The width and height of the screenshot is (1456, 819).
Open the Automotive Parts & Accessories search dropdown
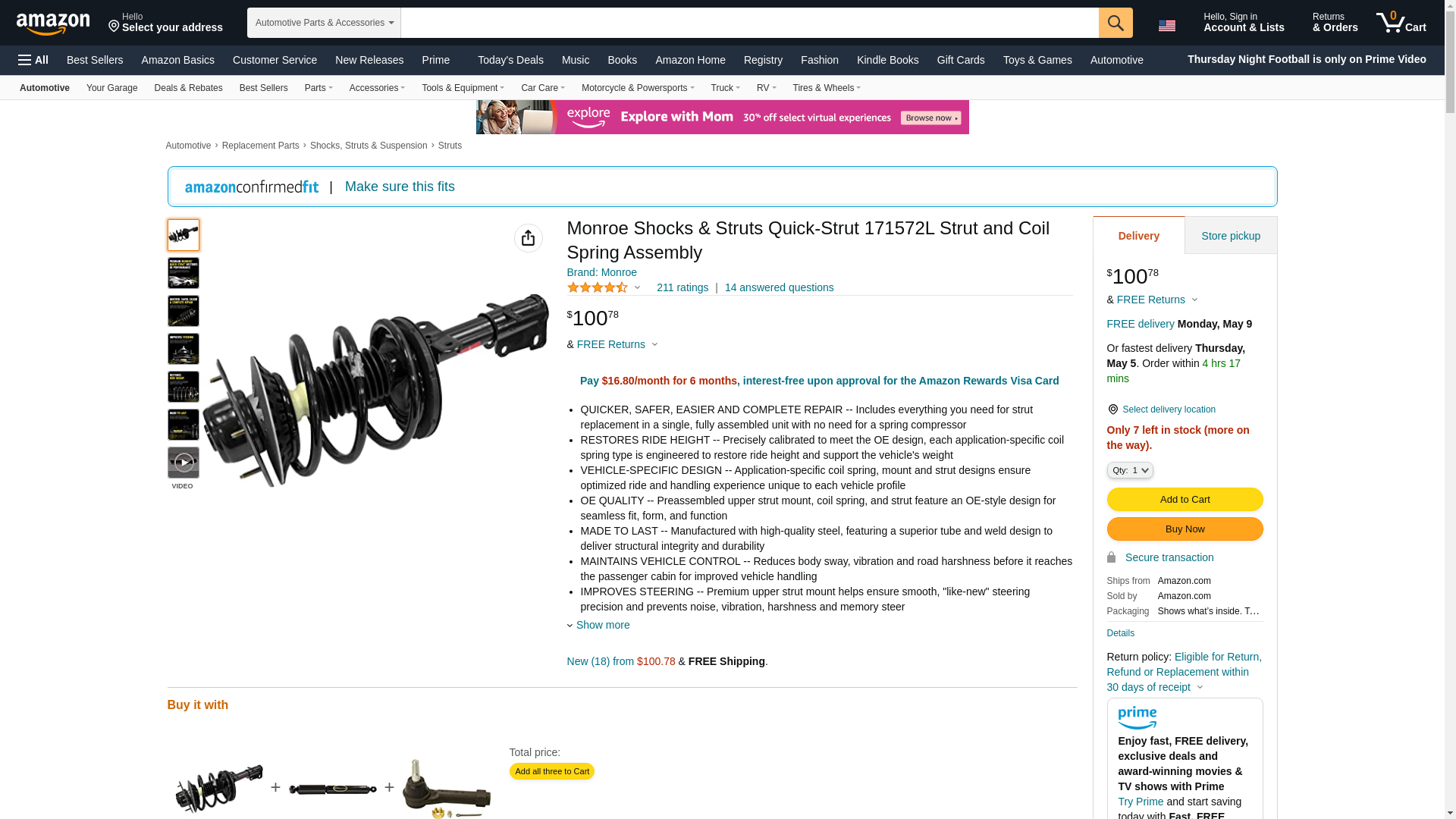point(324,23)
